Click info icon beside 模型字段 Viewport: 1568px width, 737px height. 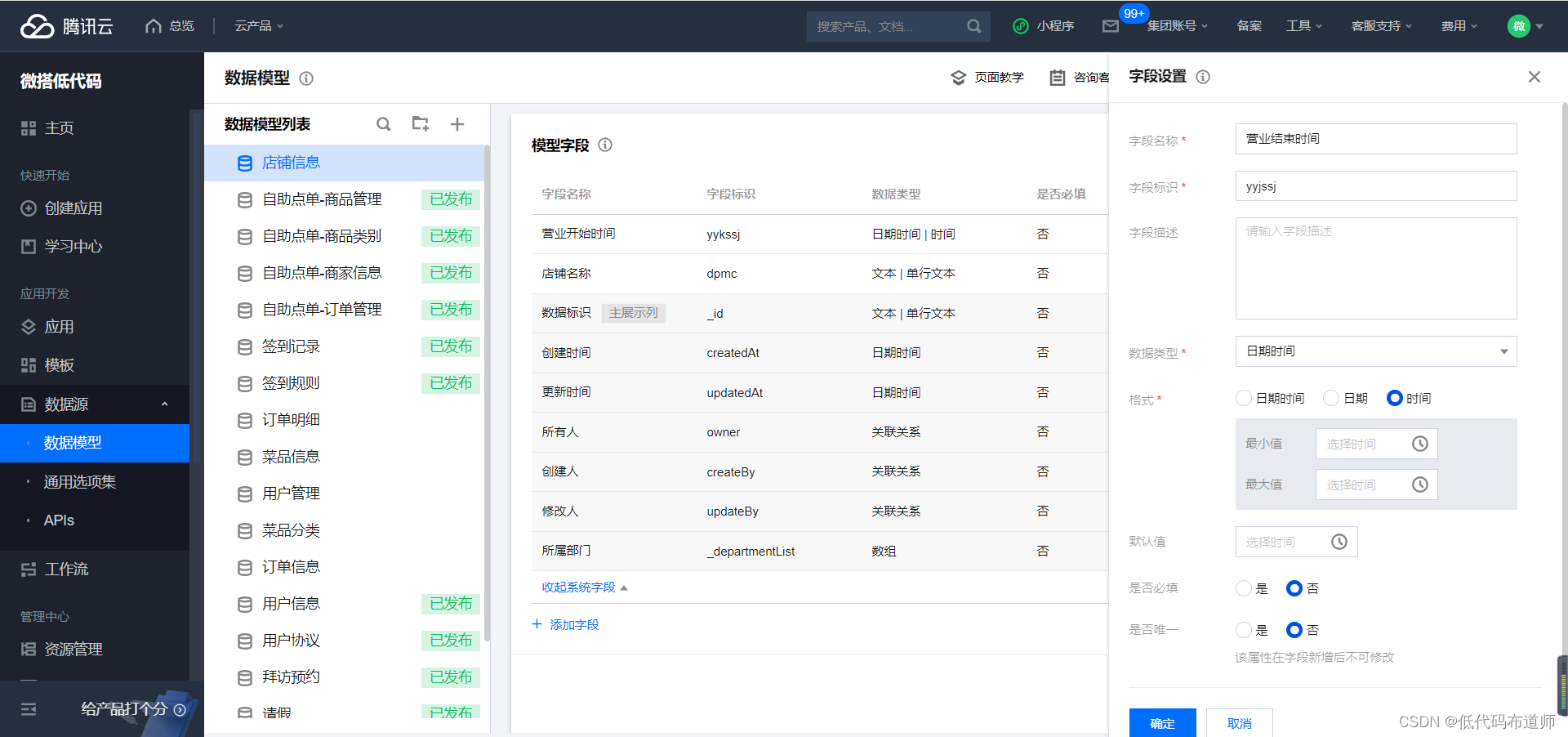pyautogui.click(x=605, y=145)
